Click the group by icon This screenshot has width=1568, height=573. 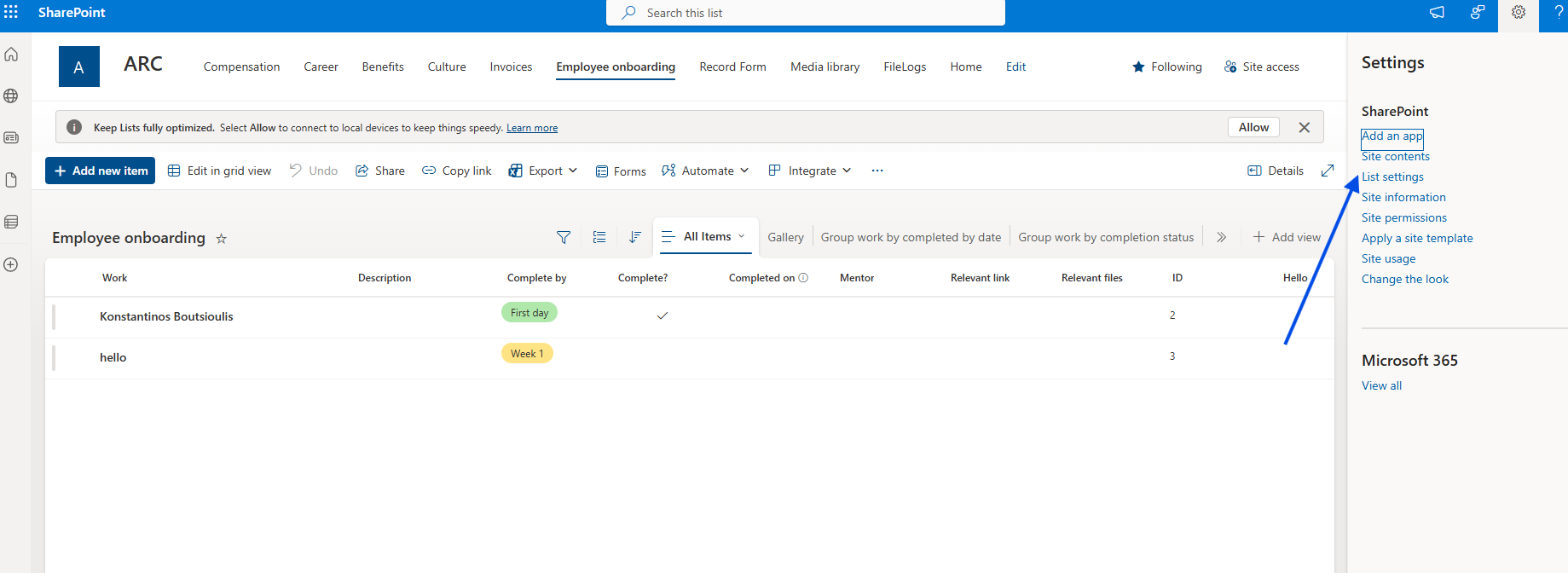(x=599, y=237)
